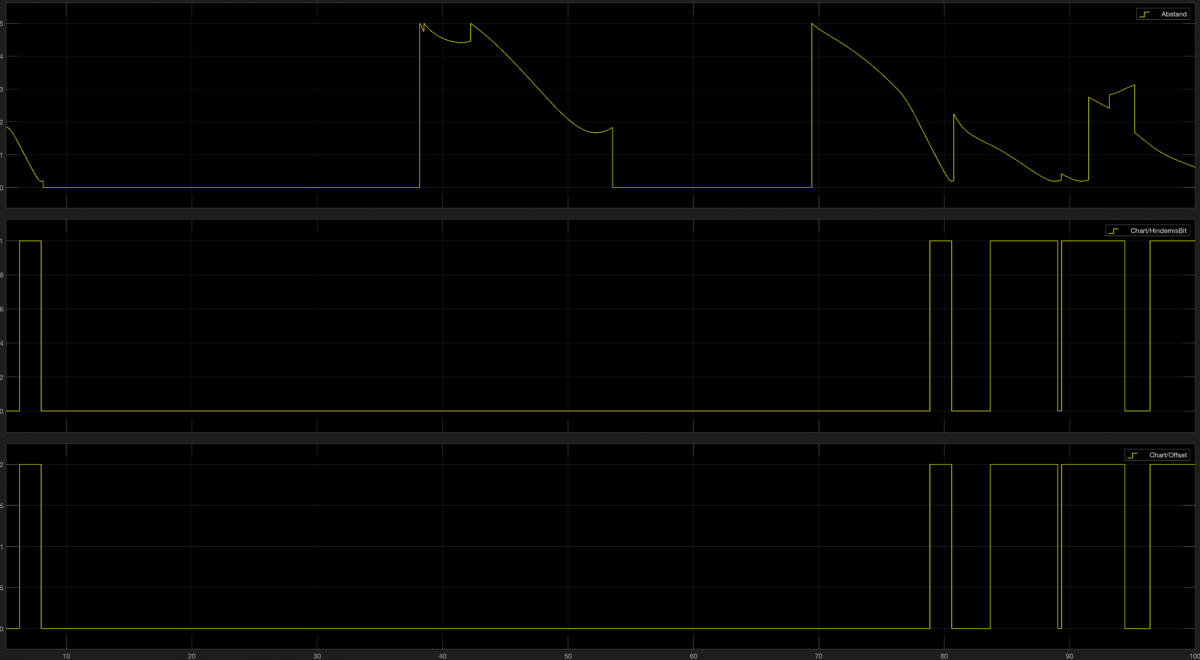Click the Abstand curve's rising edge at time 38

point(420,100)
